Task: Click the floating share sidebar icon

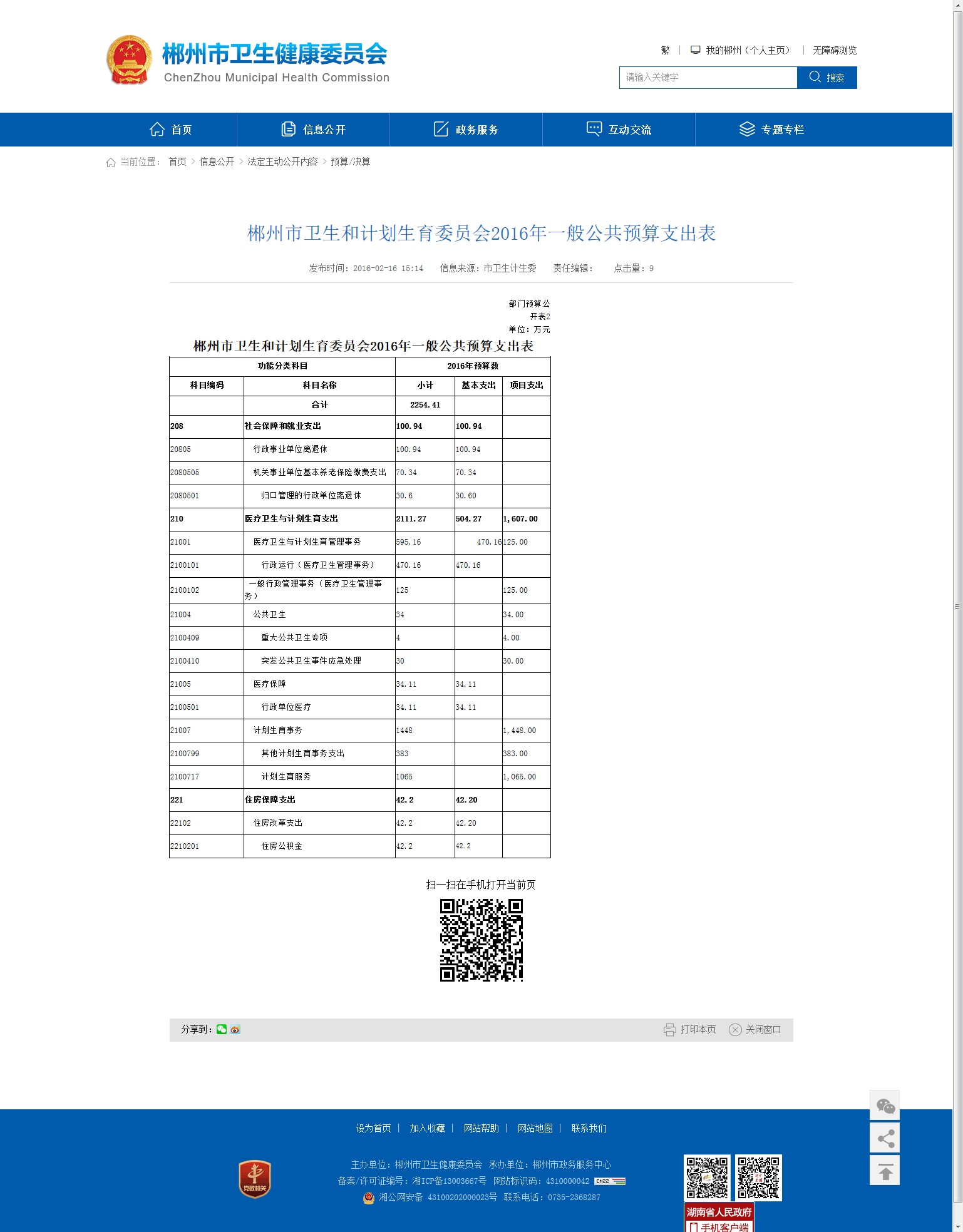Action: (x=885, y=1137)
